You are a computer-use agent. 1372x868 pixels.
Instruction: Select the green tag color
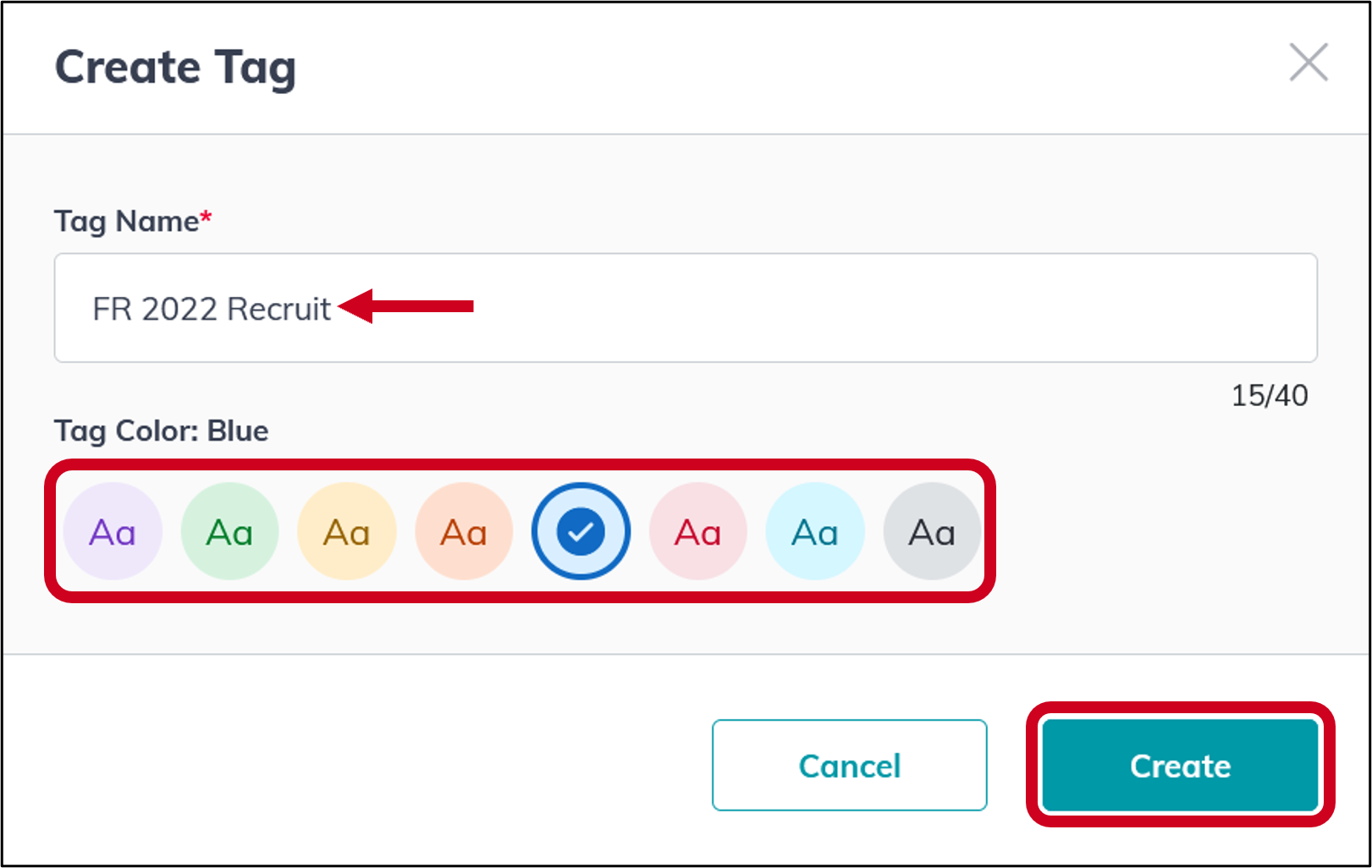click(x=229, y=531)
